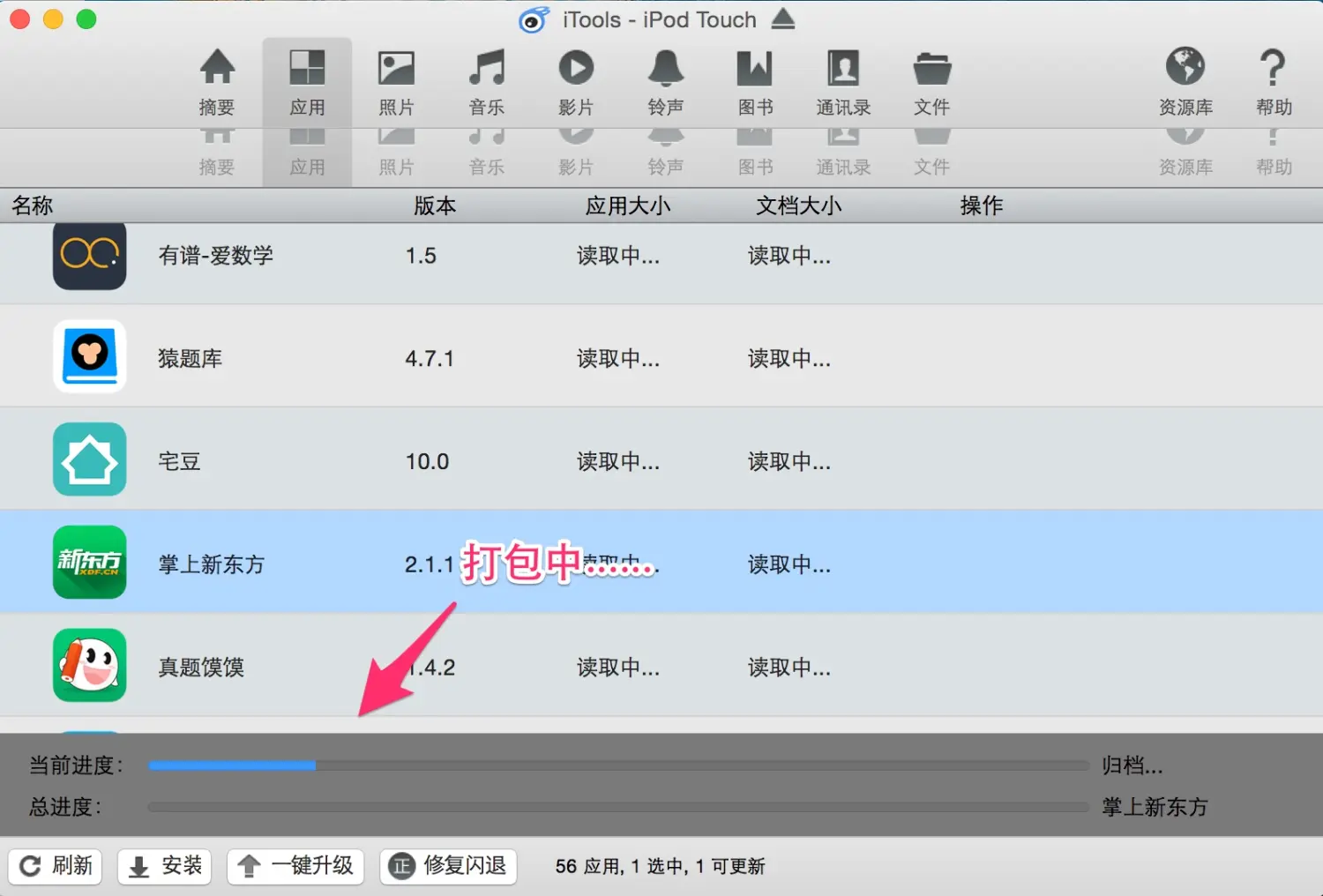Open the 文件 files toolbar icon
1323x896 pixels.
pos(932,82)
